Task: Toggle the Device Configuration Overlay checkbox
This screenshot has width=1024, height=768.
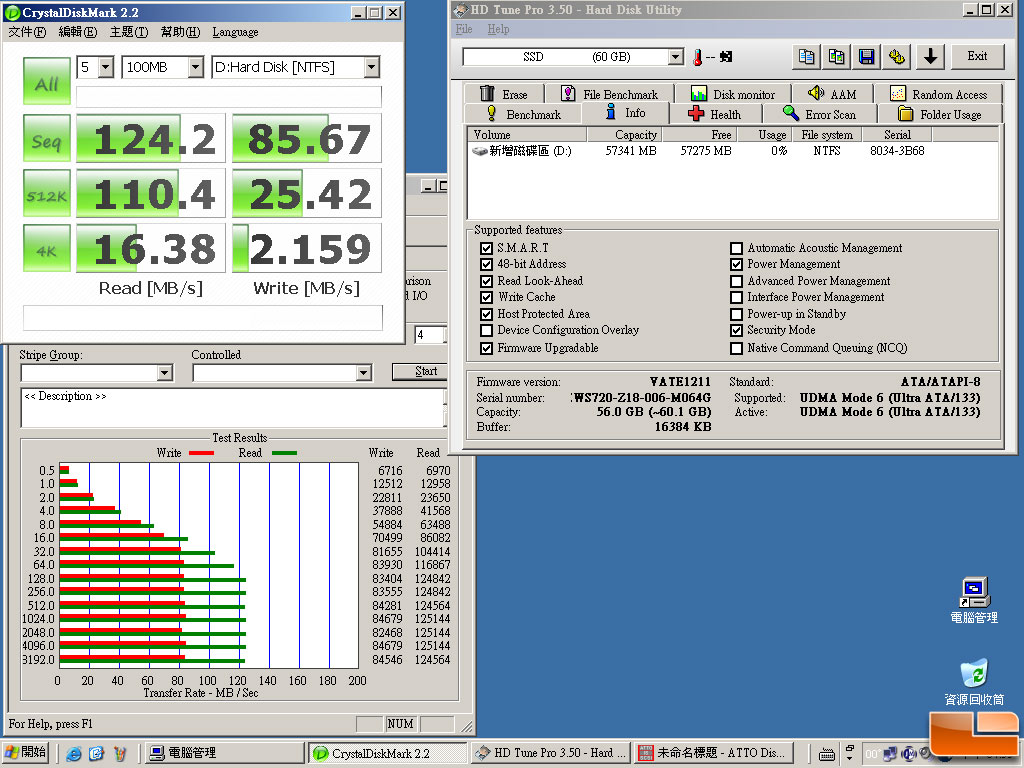Action: (x=486, y=330)
